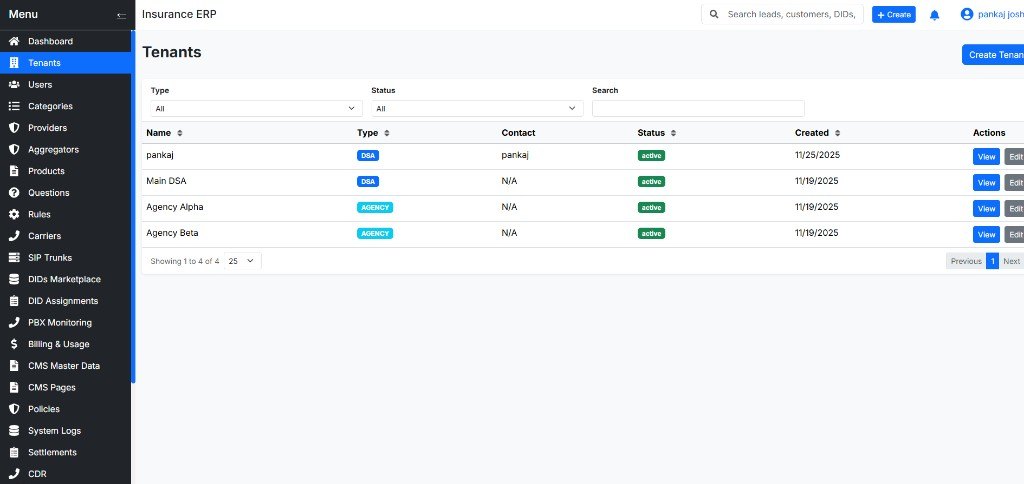Click the System Logs database icon
The image size is (1024, 484).
pos(14,430)
